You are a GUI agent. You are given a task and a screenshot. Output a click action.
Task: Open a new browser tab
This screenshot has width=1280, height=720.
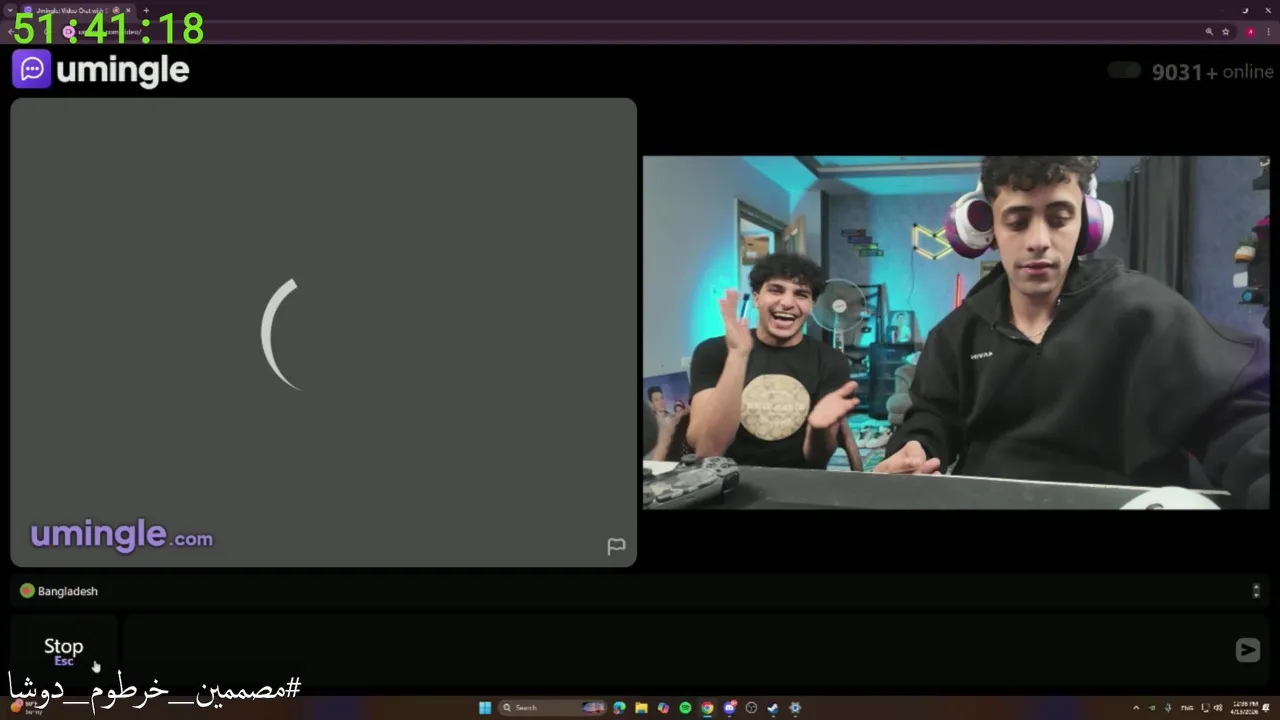pos(146,10)
